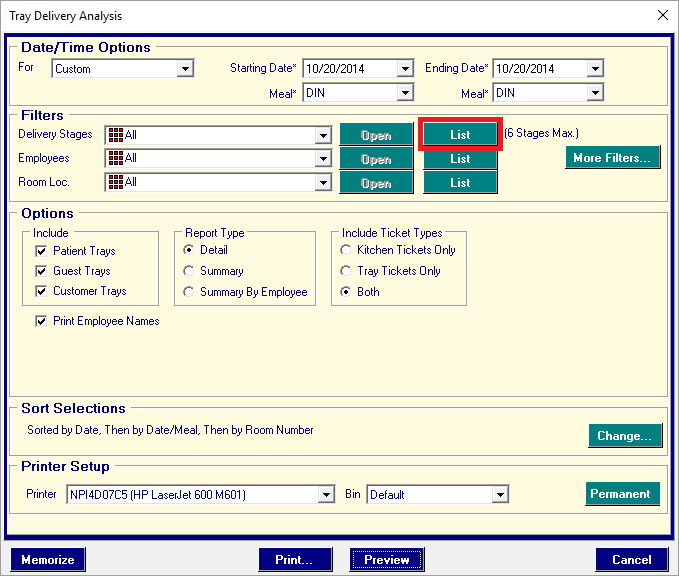This screenshot has width=679, height=576.
Task: Open the Employees filter selection
Action: (x=376, y=159)
